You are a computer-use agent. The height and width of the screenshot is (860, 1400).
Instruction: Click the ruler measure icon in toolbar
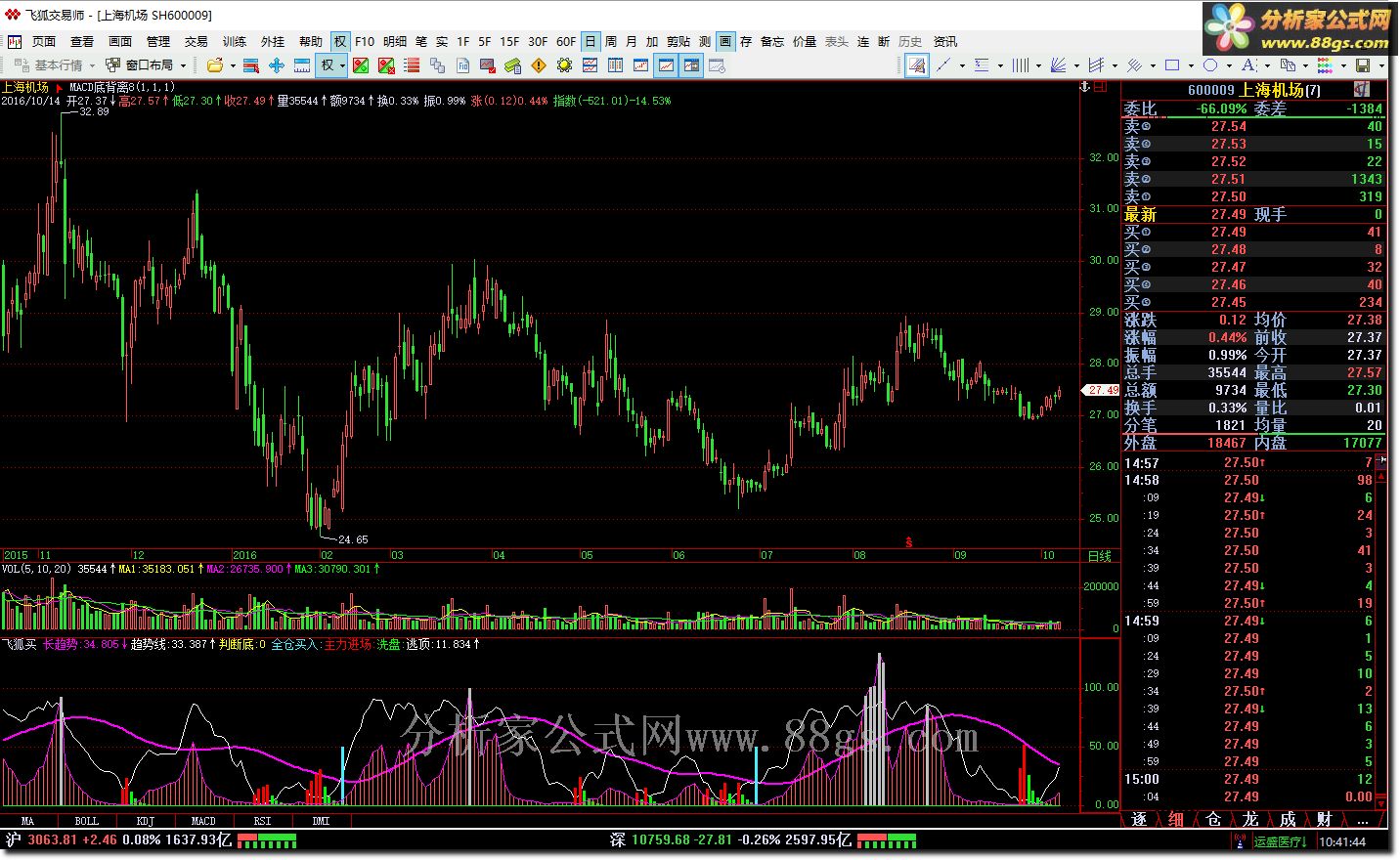tap(302, 65)
